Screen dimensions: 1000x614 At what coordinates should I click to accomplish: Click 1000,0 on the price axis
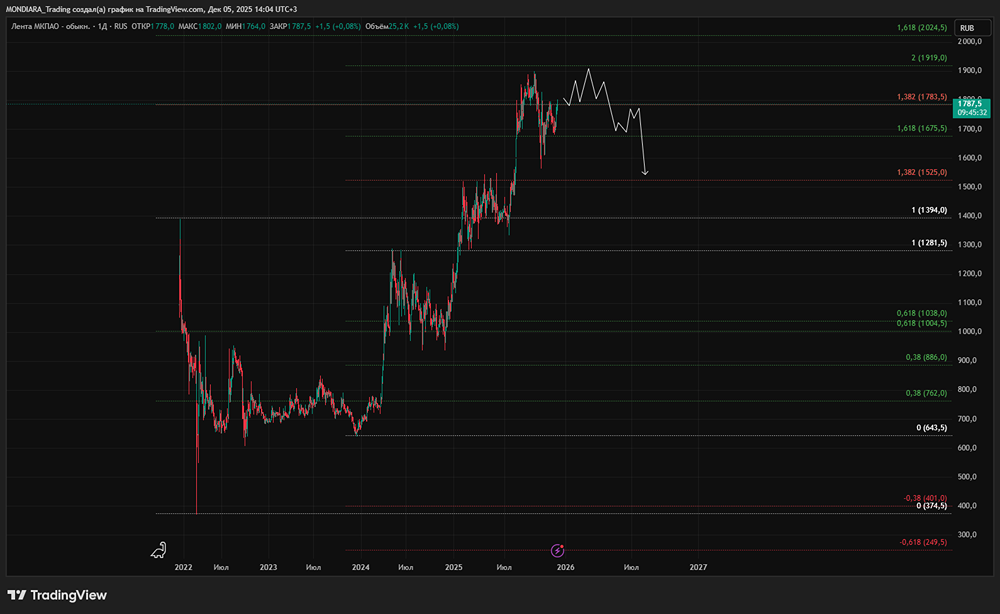pyautogui.click(x=969, y=332)
